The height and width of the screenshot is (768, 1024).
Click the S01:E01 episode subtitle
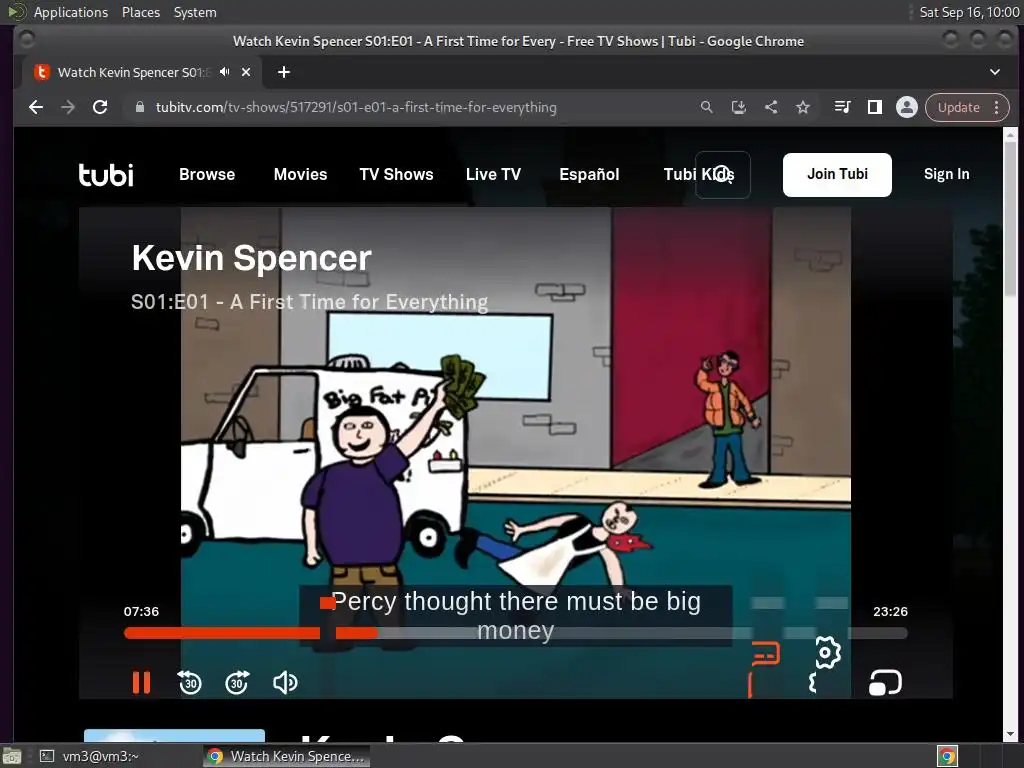(x=310, y=302)
